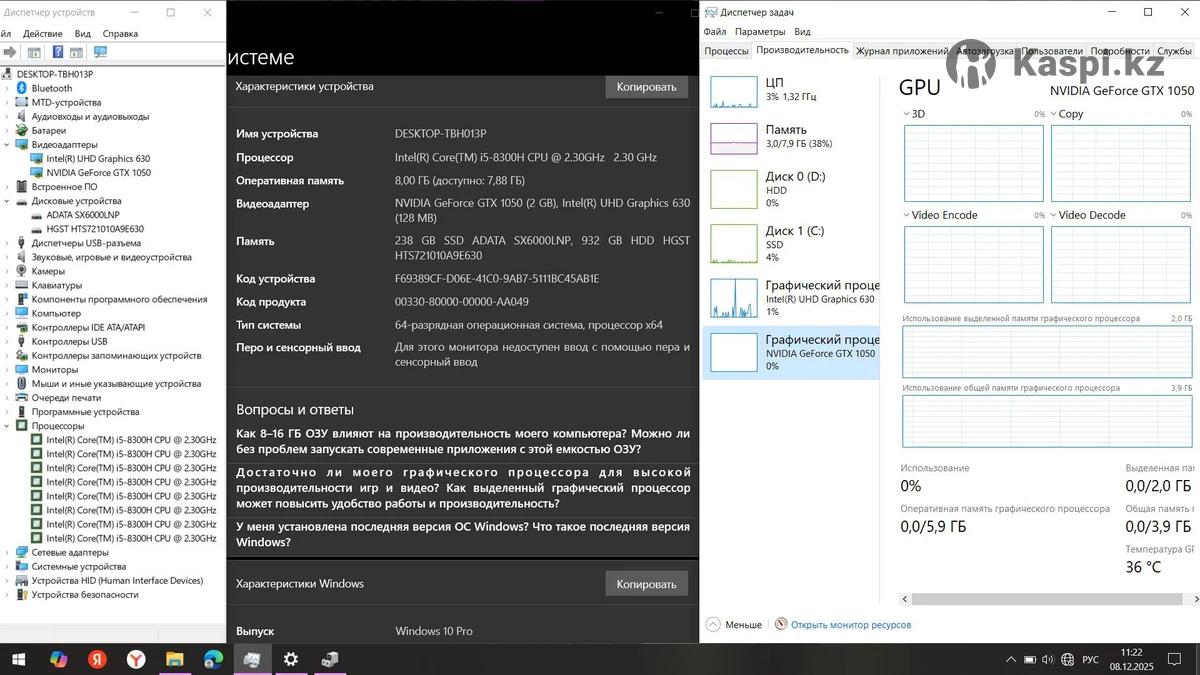Click the forward arrow in Device Manager toolbar

10,52
